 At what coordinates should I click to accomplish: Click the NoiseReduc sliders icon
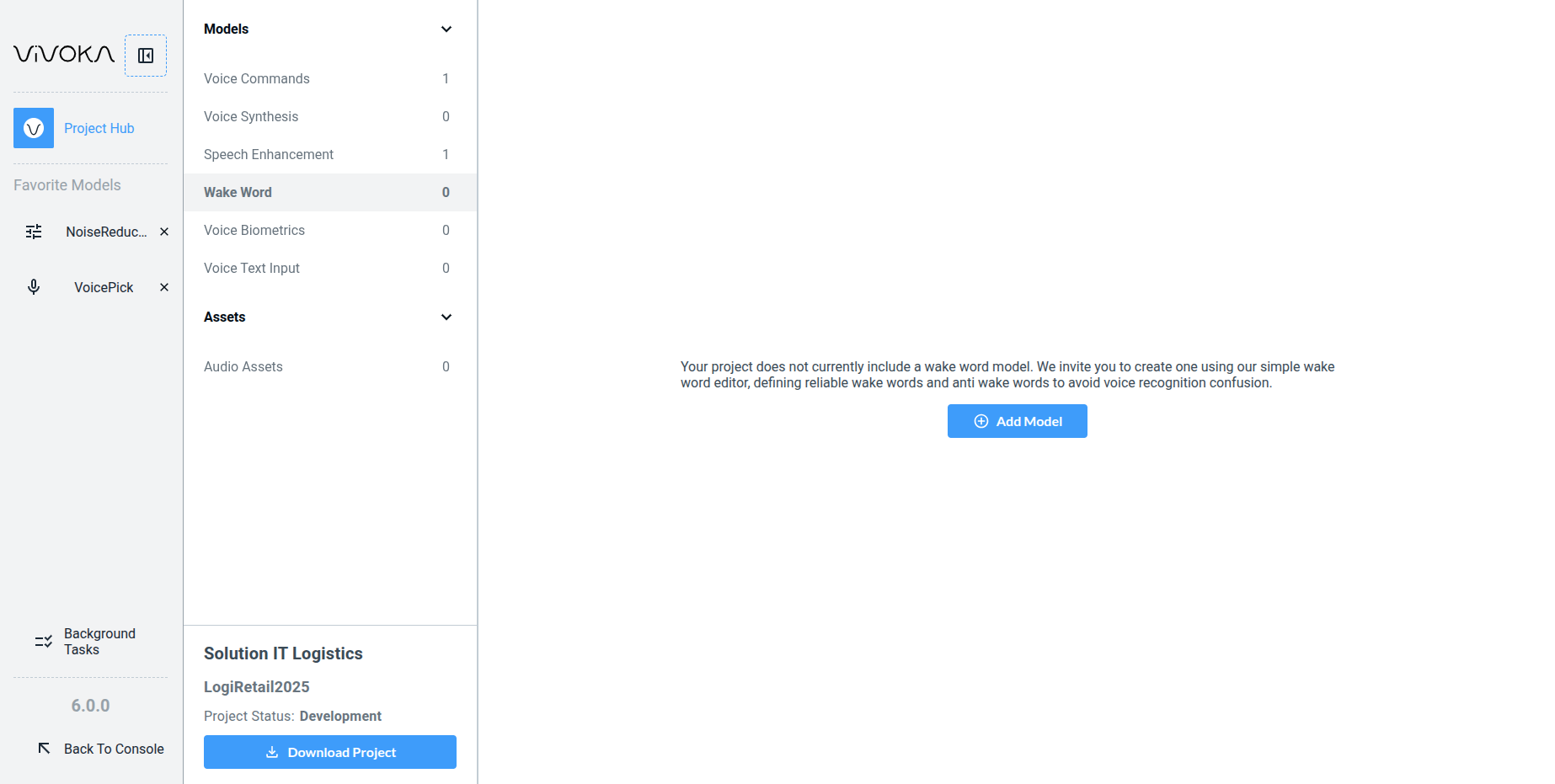34,232
